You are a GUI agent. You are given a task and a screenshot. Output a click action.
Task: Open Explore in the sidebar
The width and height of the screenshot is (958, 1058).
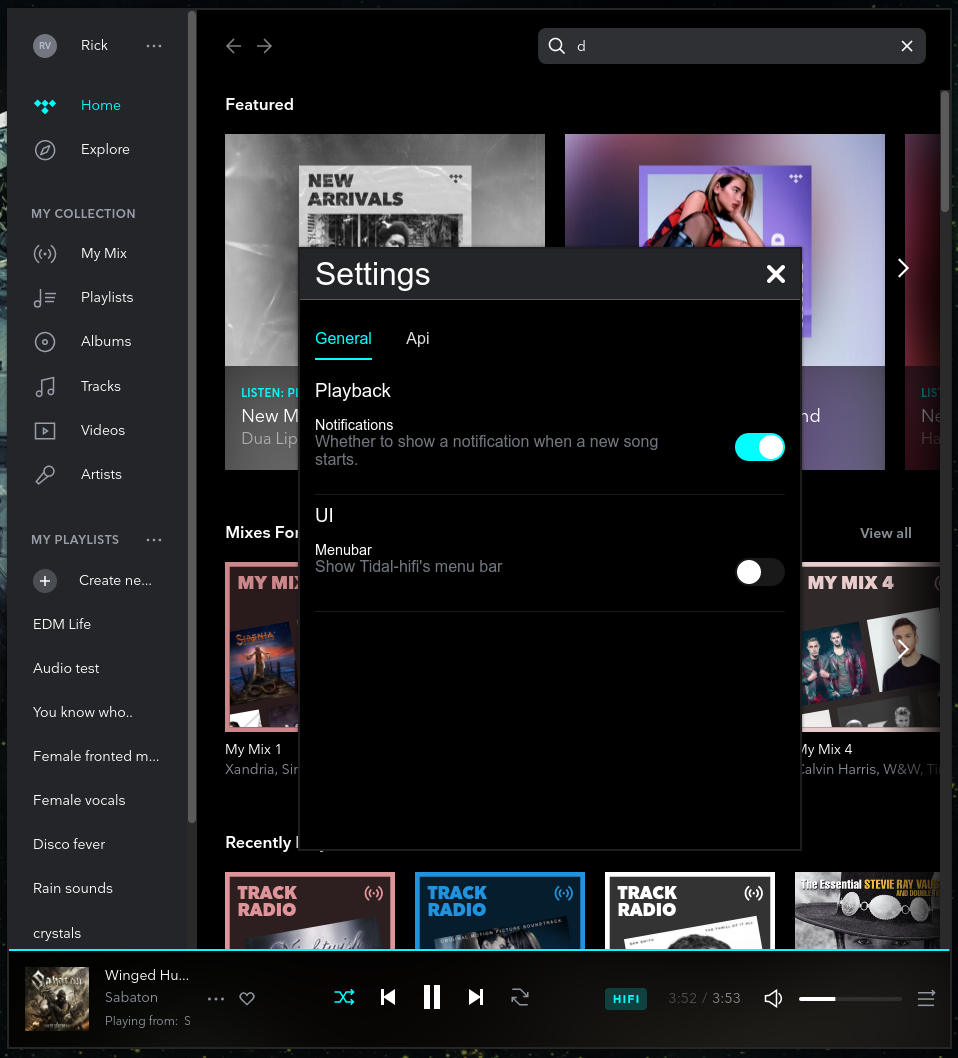coord(105,149)
